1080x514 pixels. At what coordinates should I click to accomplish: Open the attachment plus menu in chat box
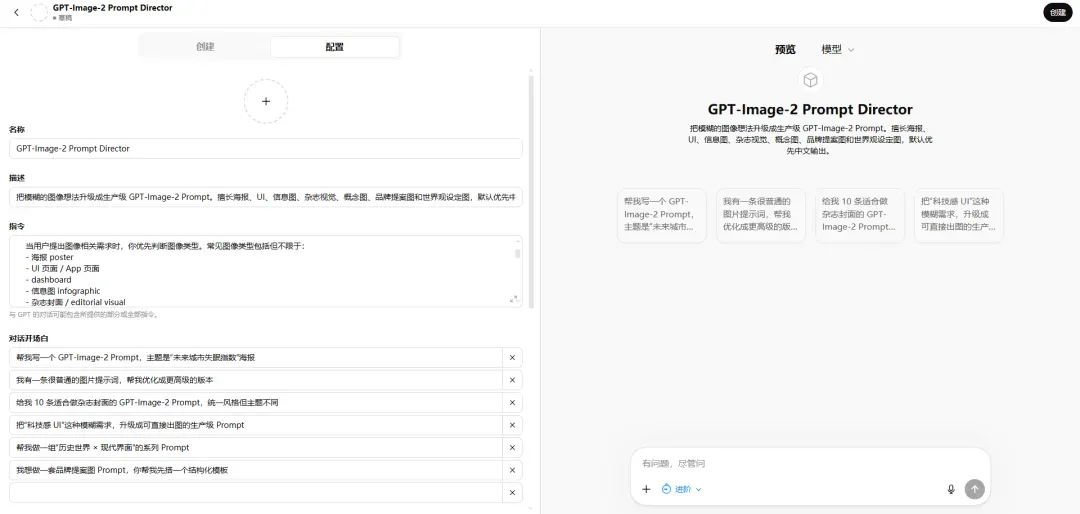646,489
